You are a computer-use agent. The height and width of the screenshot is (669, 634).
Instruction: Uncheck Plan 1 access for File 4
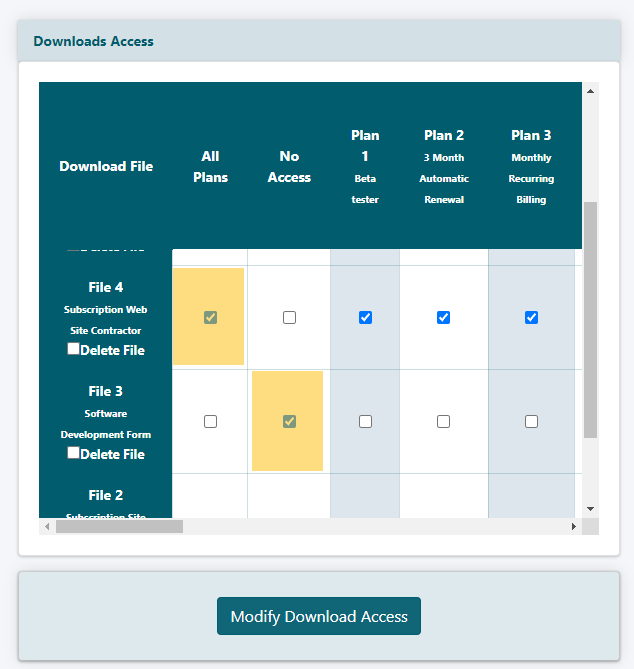click(x=365, y=317)
